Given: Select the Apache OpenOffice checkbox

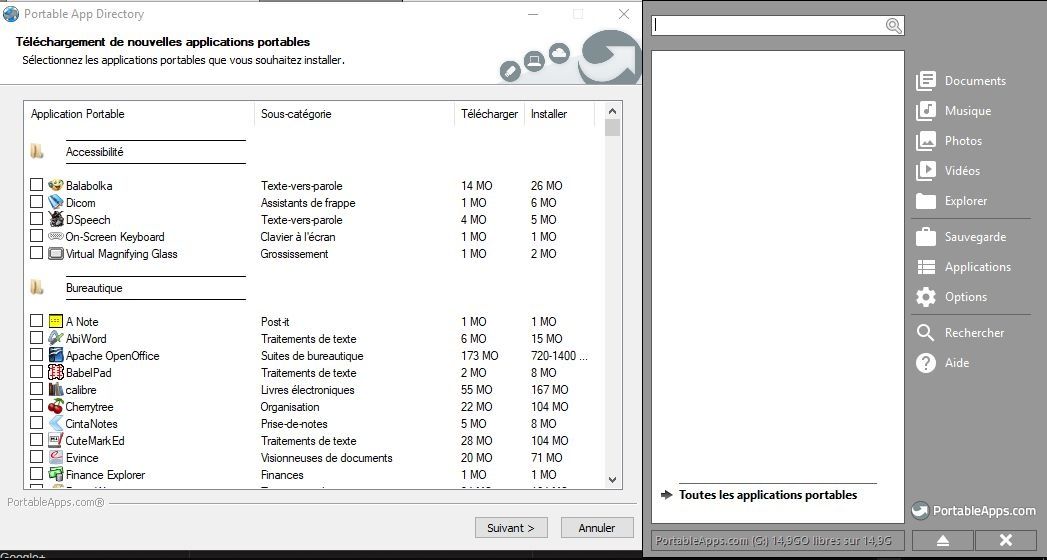Looking at the screenshot, I should (36, 355).
